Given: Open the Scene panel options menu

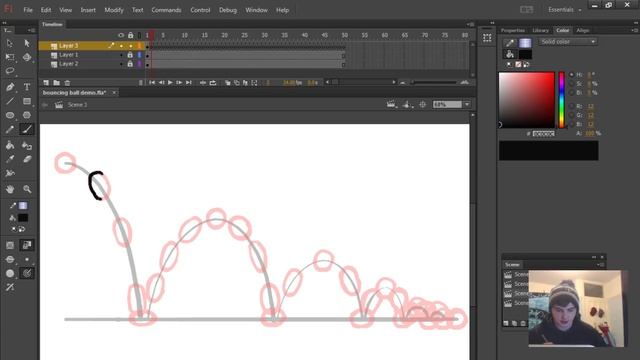Looking at the screenshot, I should coord(600,264).
